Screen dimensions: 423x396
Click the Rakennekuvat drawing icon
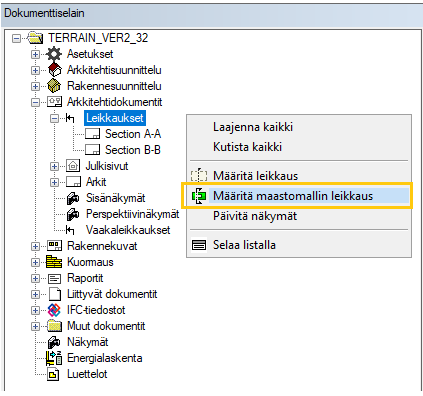(54, 246)
